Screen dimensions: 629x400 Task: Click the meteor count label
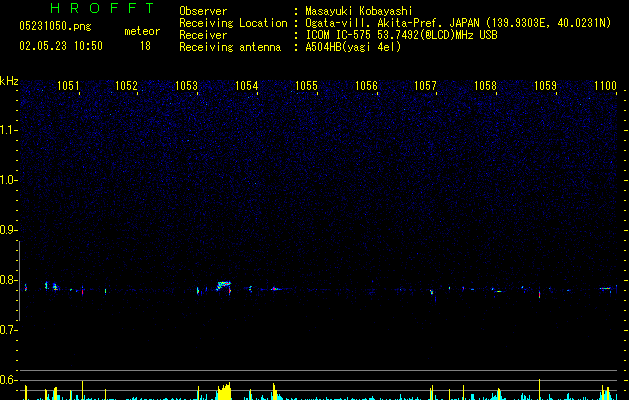tap(142, 31)
